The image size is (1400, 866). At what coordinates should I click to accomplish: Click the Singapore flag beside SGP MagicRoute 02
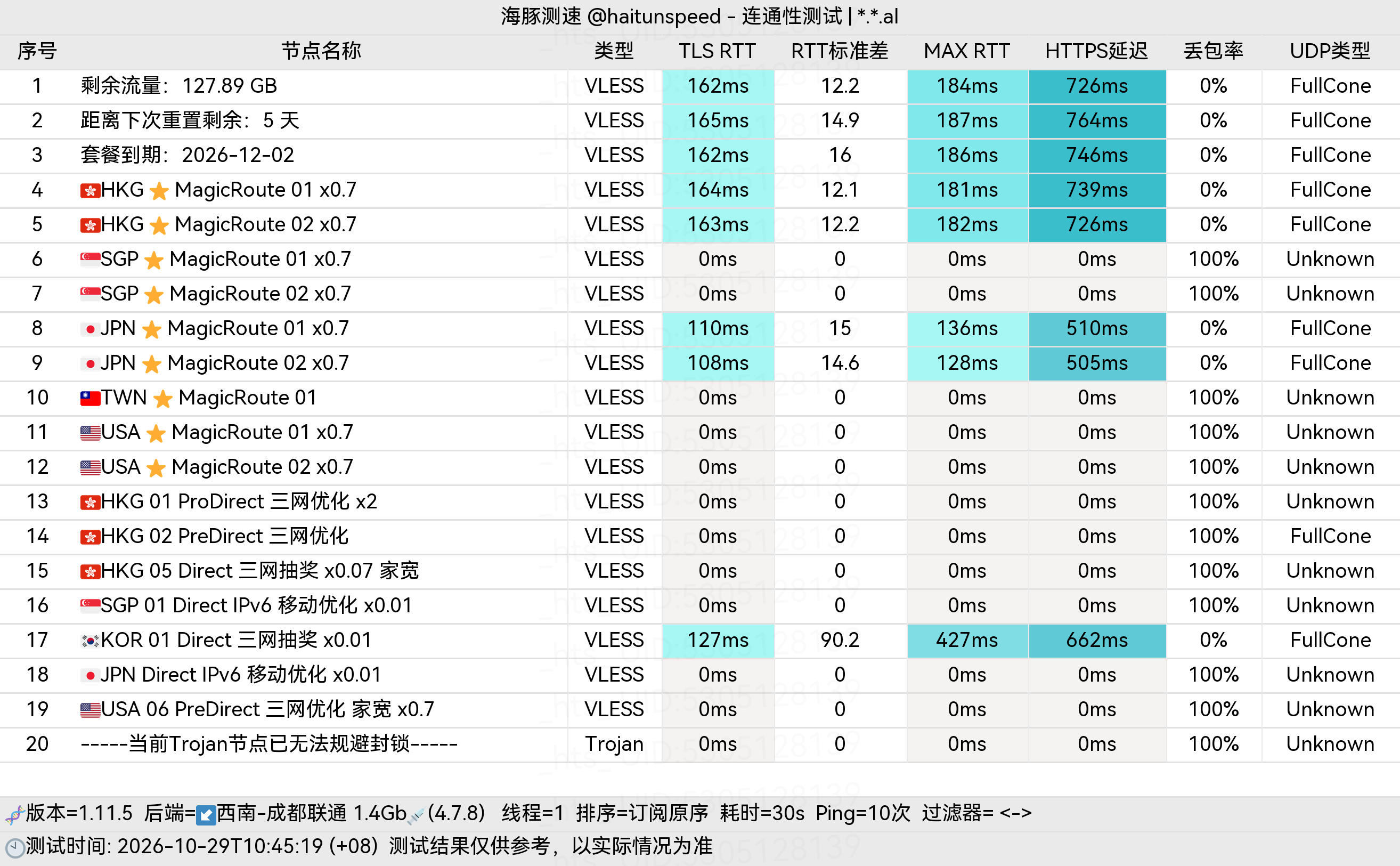click(91, 294)
